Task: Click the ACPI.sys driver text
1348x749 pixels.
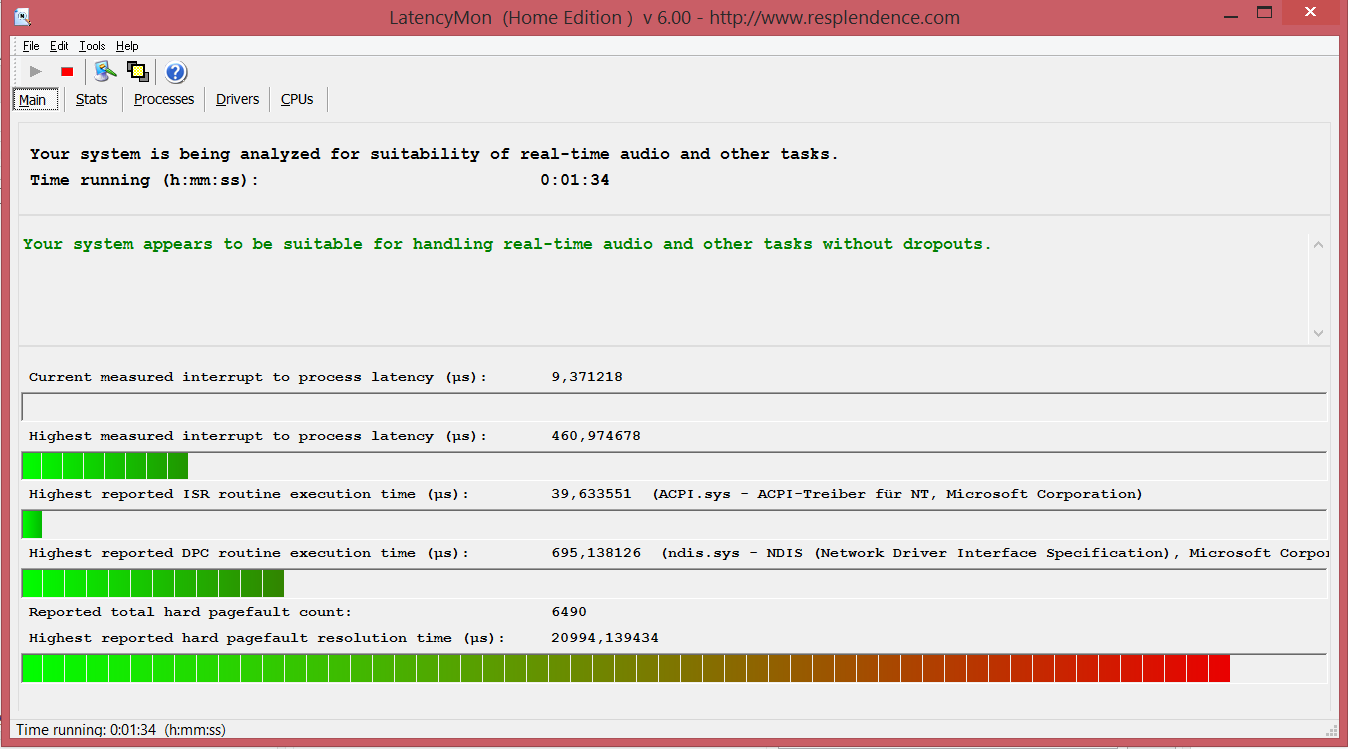Action: [897, 494]
